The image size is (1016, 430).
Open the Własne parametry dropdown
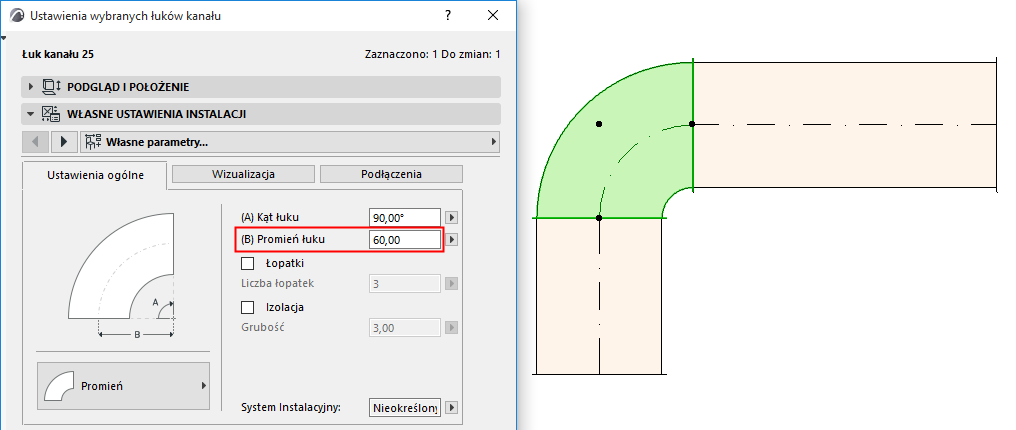pyautogui.click(x=290, y=142)
